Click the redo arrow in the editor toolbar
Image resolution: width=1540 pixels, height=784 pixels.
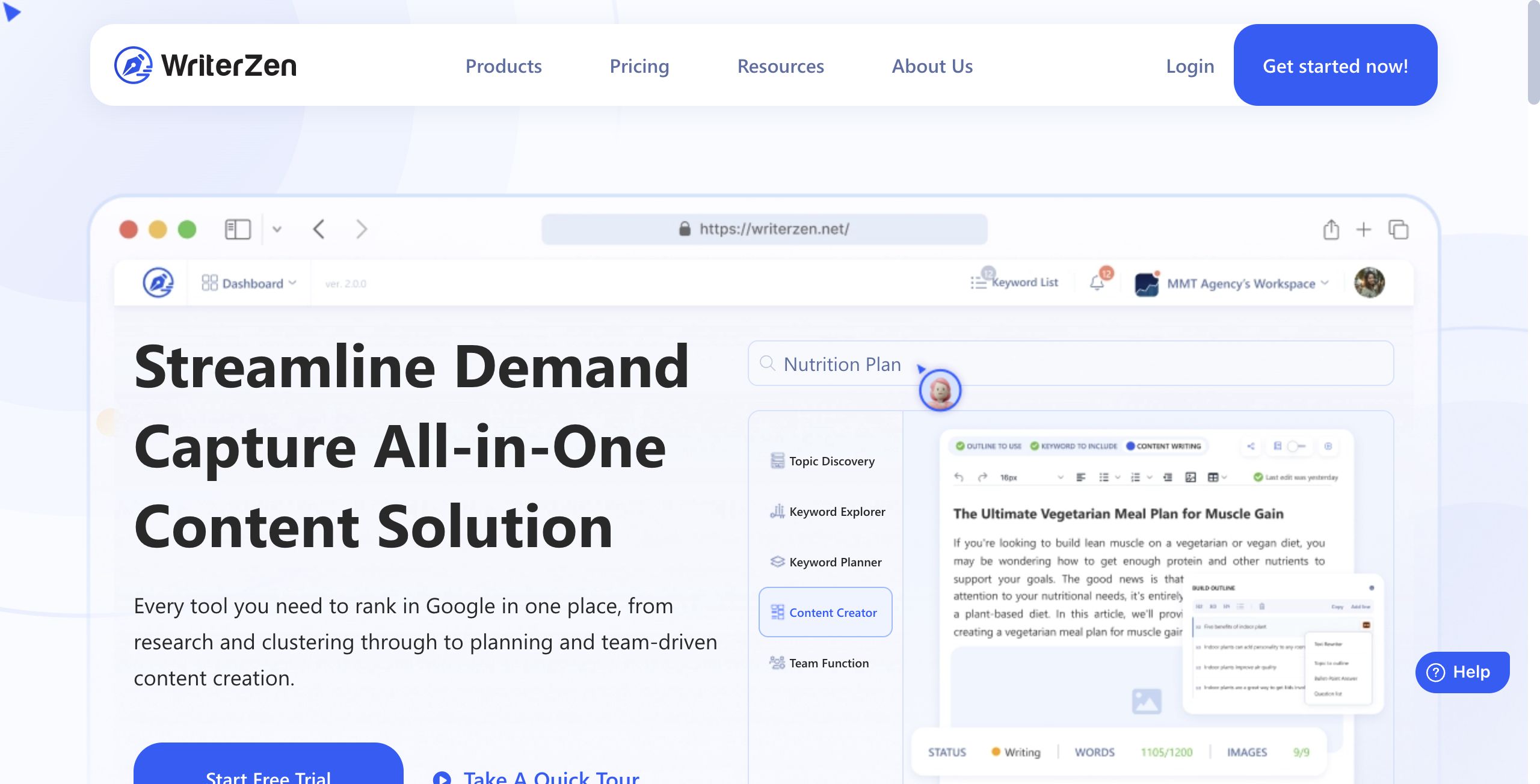click(982, 477)
